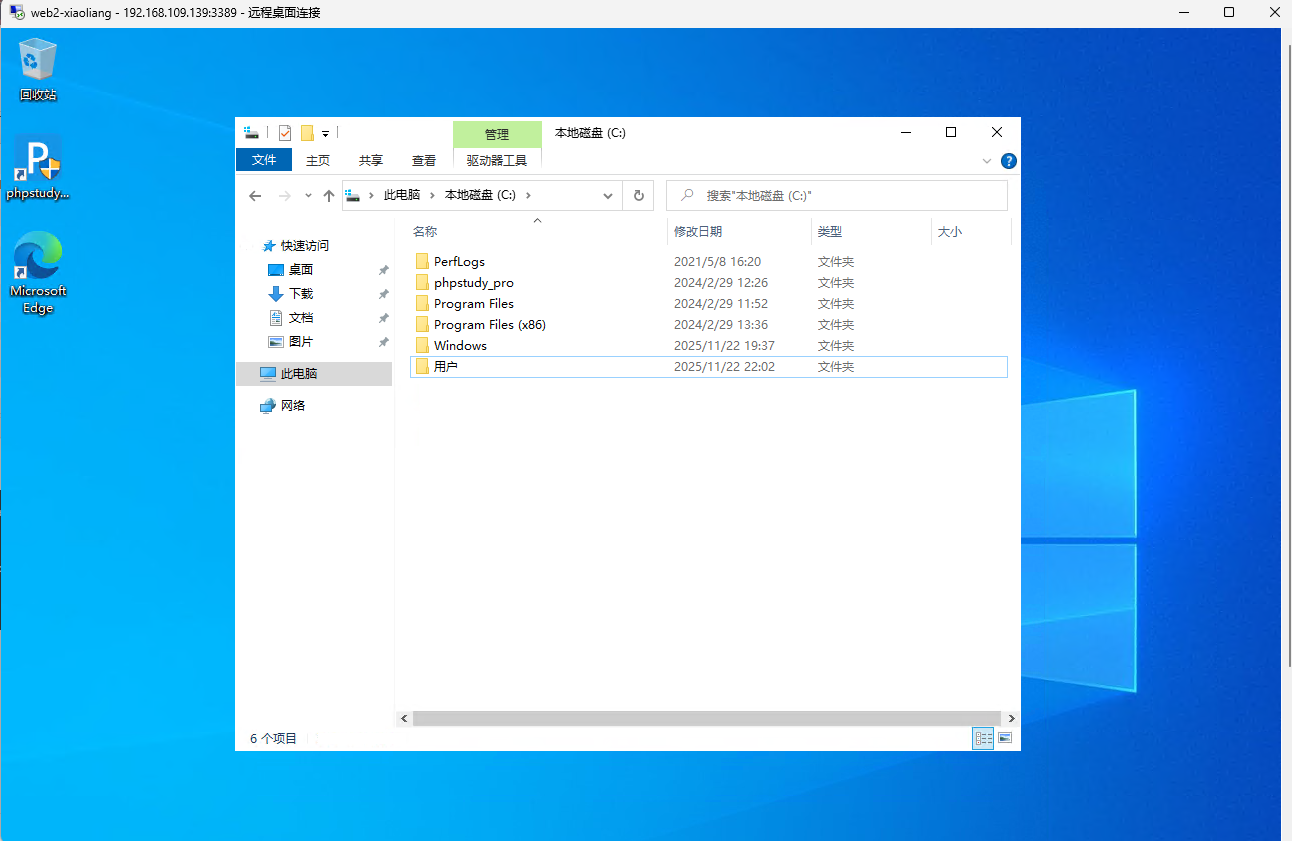
Task: Open 下载 in the navigation pane
Action: coord(301,294)
